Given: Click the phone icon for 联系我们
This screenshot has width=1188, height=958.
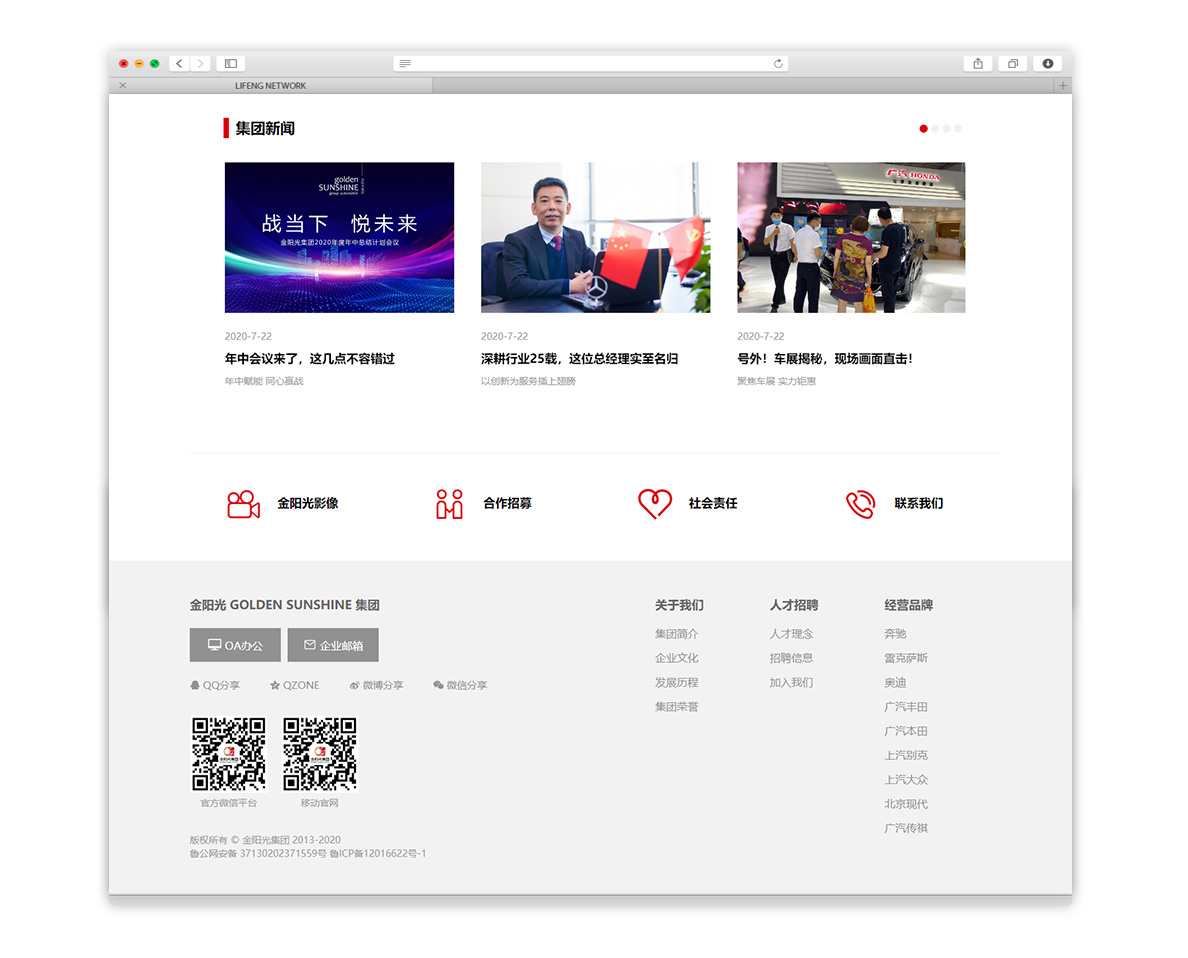Looking at the screenshot, I should [861, 504].
